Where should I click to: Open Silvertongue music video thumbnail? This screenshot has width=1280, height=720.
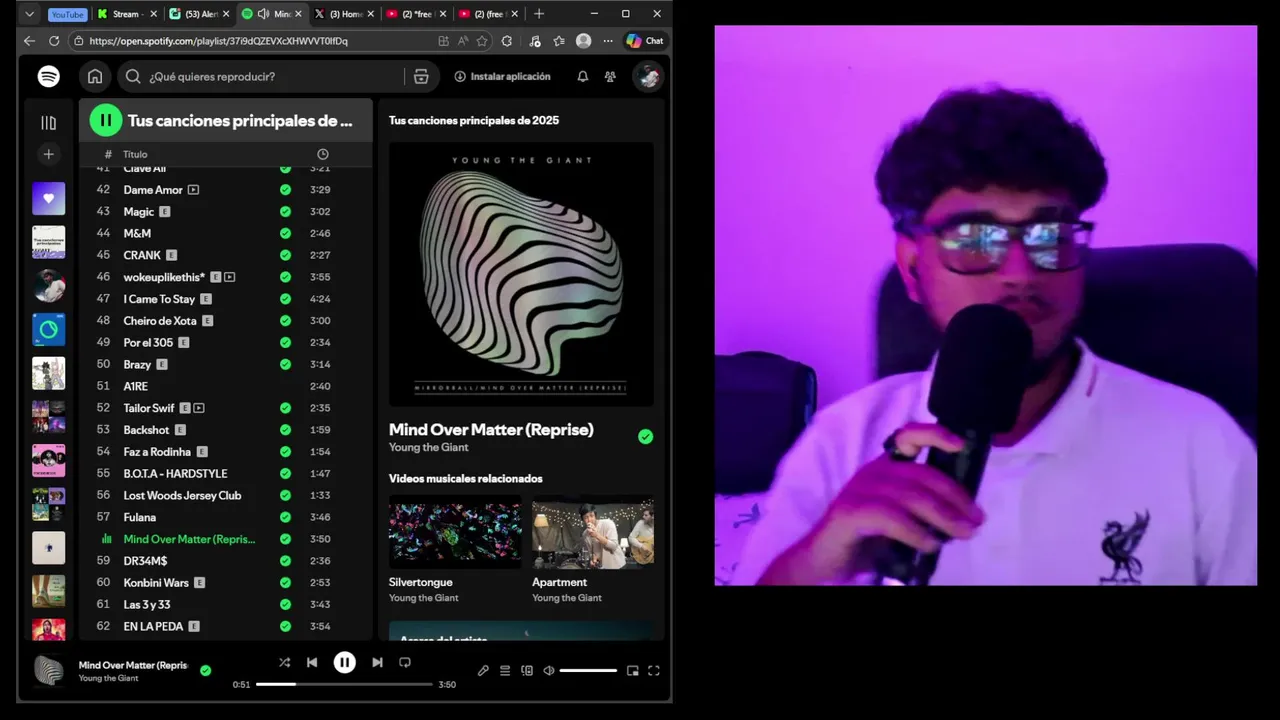coord(455,532)
